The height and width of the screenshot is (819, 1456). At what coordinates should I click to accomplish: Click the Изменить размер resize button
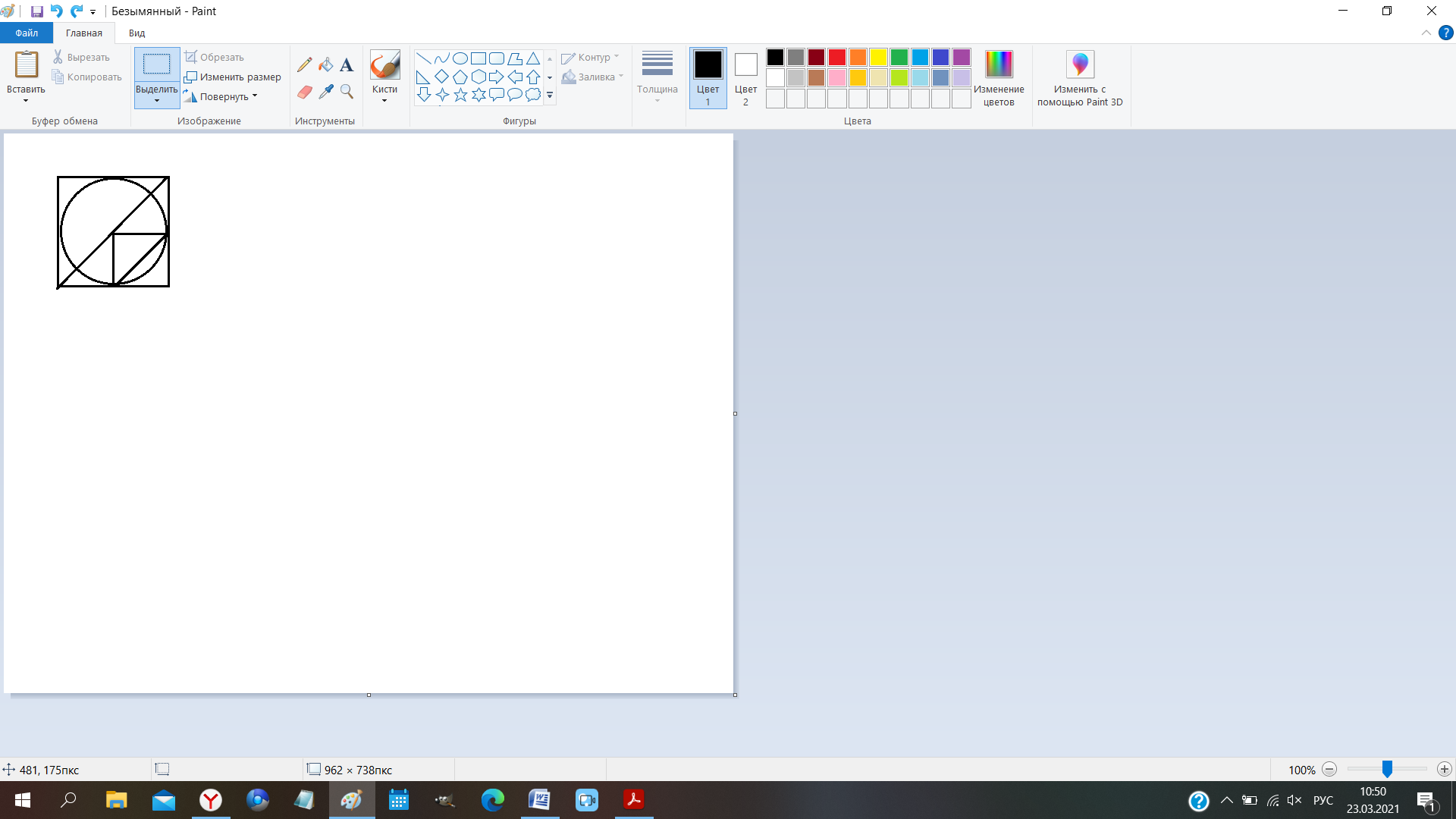[x=233, y=77]
